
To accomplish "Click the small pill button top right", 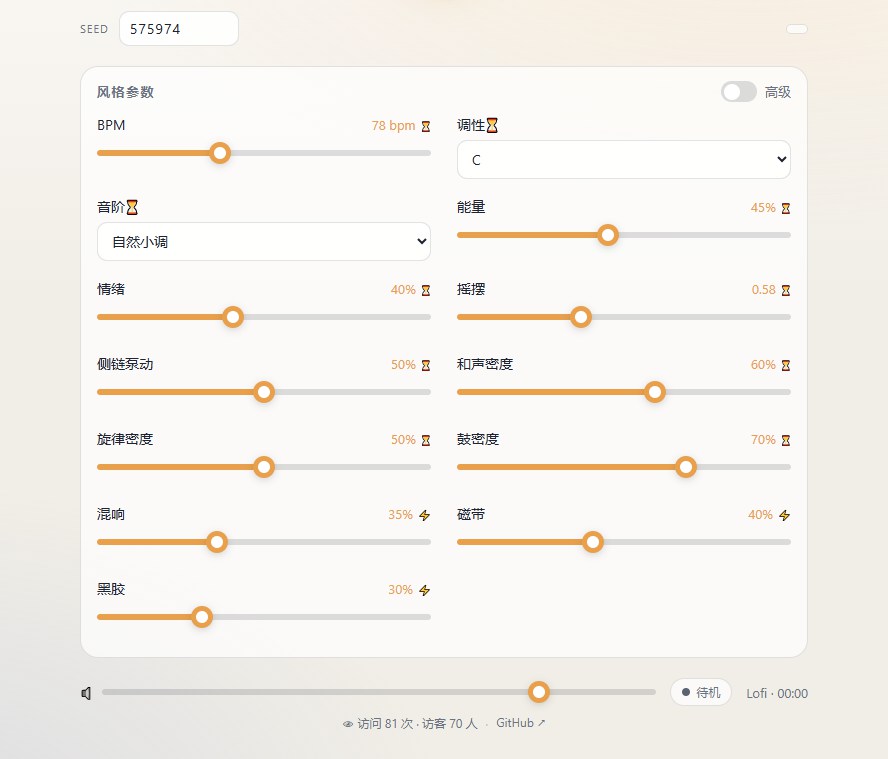I will pos(797,29).
